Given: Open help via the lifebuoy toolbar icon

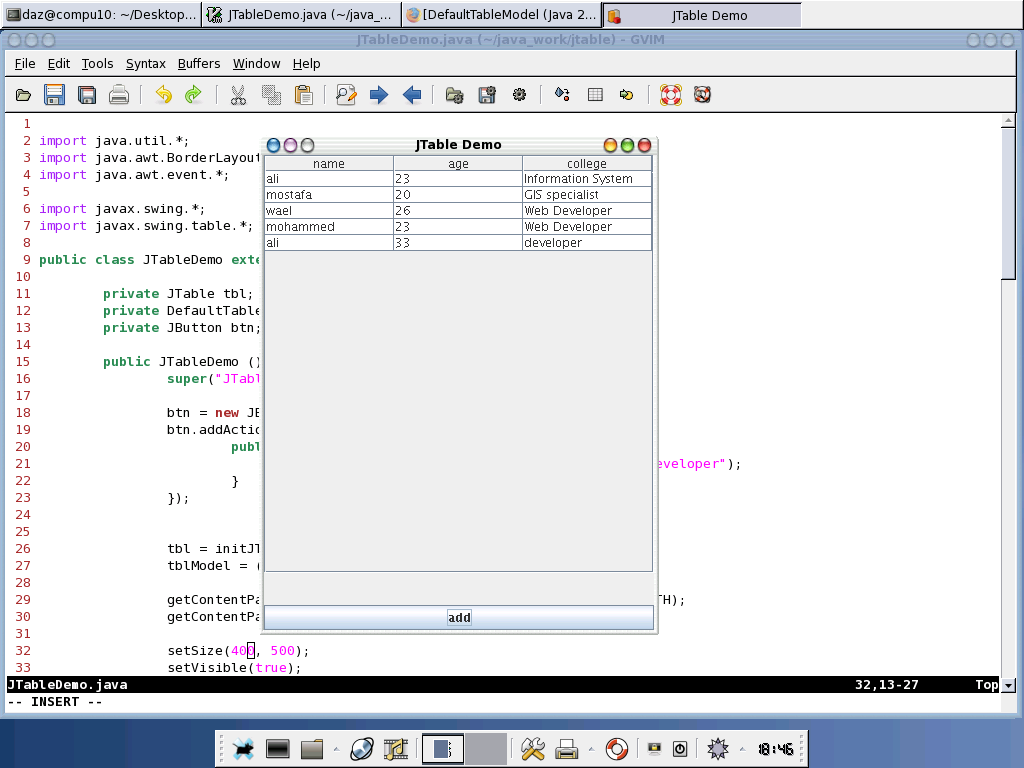Looking at the screenshot, I should (x=670, y=95).
